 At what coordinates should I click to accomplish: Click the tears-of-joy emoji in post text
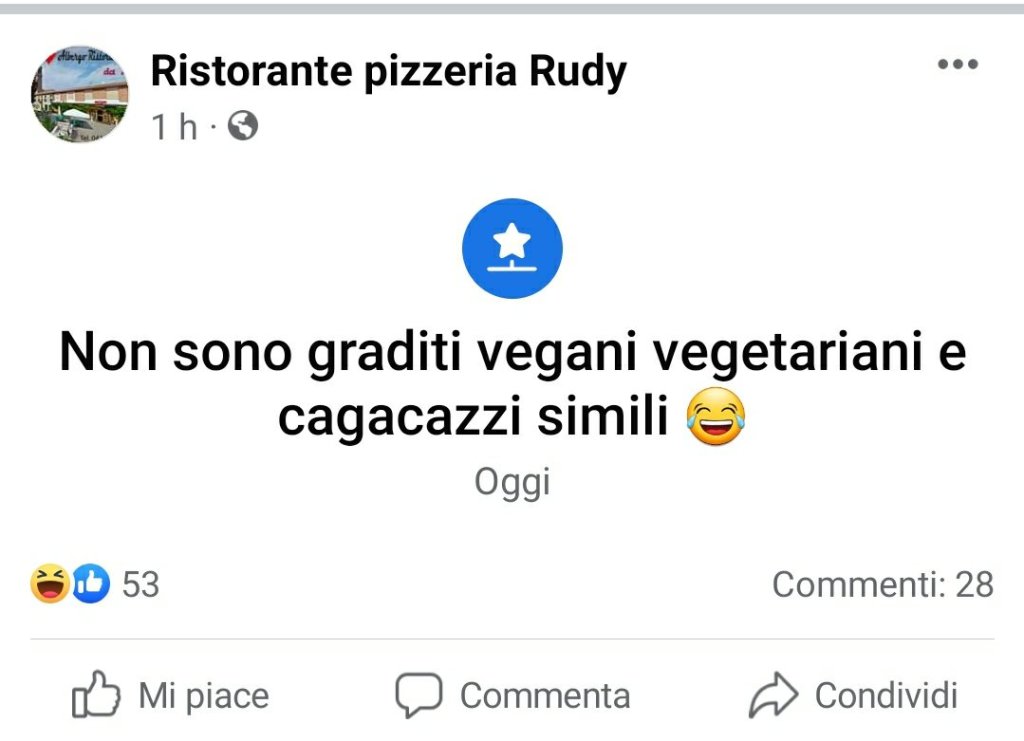717,420
